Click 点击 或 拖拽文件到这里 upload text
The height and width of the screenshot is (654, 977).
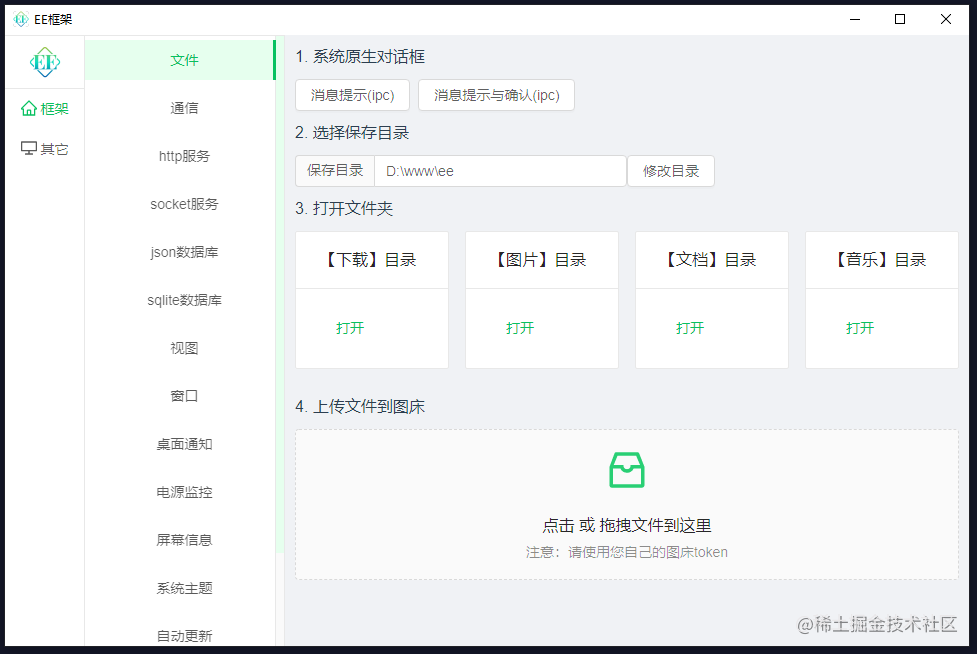point(626,526)
